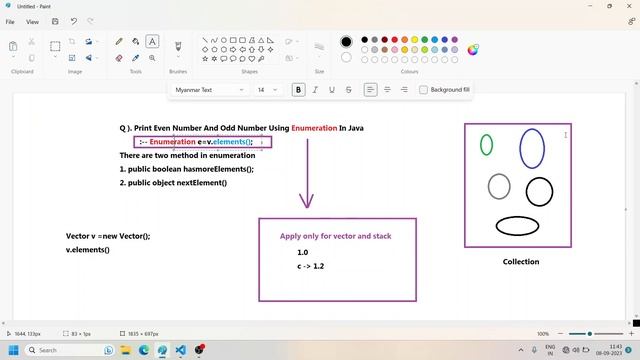Zoom in with the plus button

pyautogui.click(x=631, y=333)
